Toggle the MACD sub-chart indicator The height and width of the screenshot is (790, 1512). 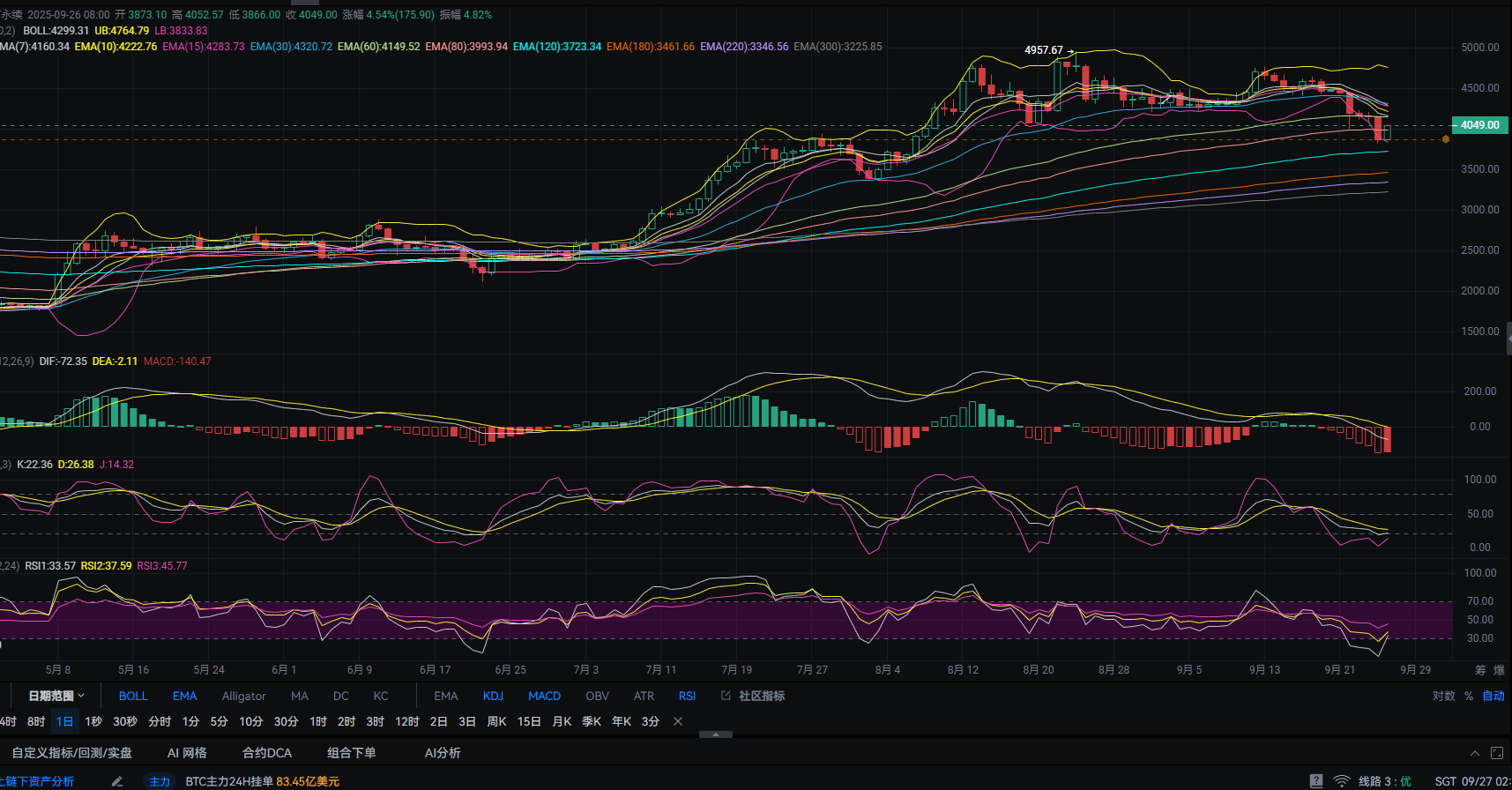pos(545,696)
